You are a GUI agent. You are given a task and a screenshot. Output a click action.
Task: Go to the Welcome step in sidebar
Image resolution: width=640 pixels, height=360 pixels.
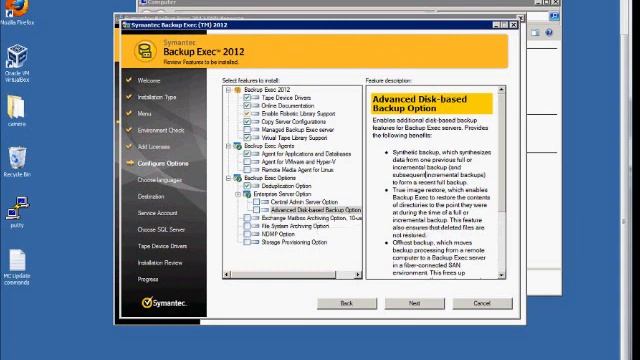pos(149,81)
